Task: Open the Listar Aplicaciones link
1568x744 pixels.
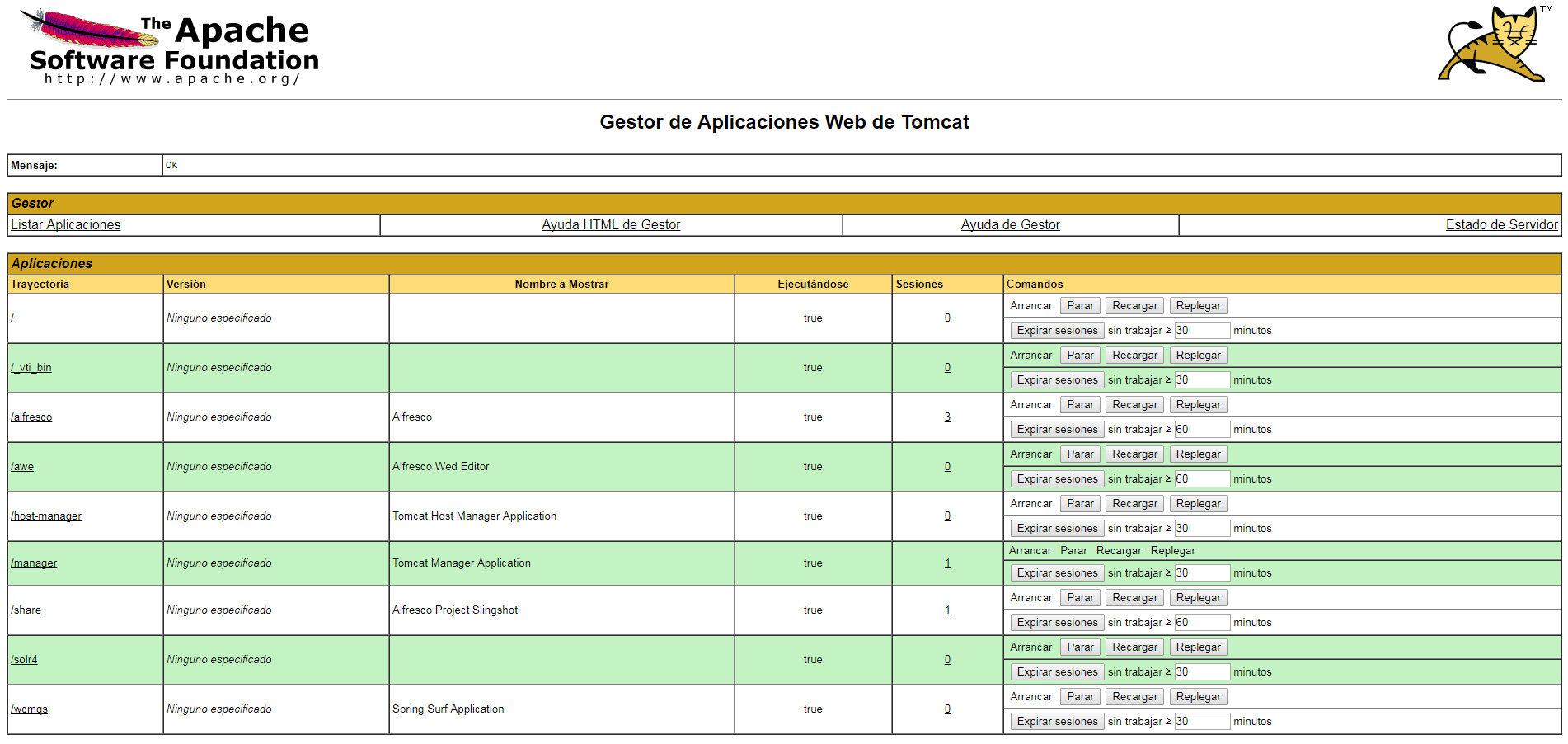Action: (x=66, y=225)
